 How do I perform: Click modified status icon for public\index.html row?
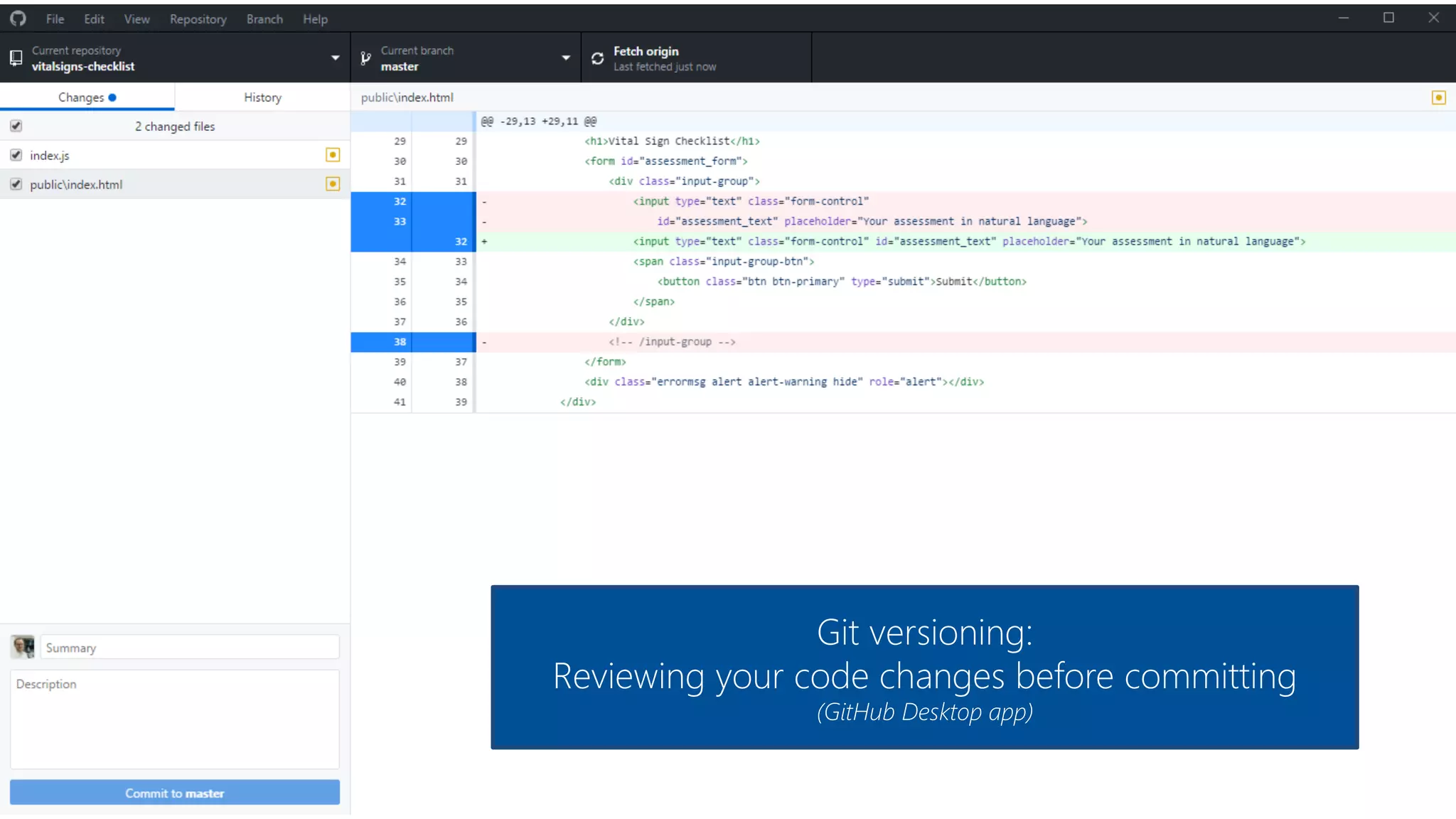click(x=332, y=184)
